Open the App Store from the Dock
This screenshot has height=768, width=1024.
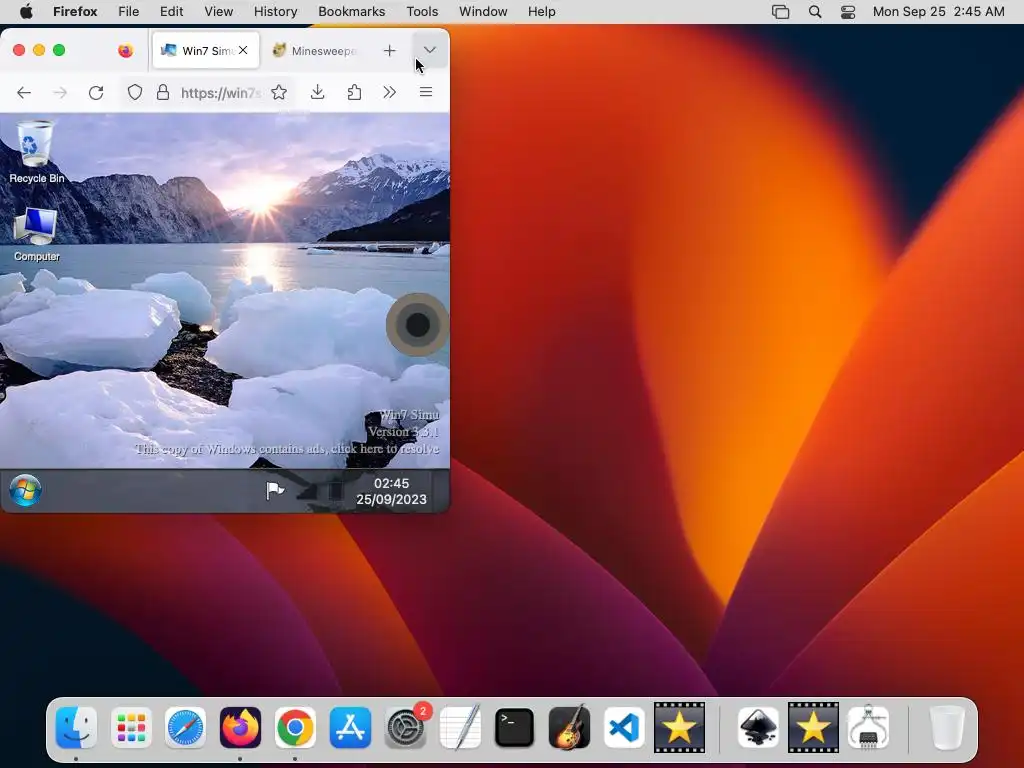pyautogui.click(x=350, y=728)
